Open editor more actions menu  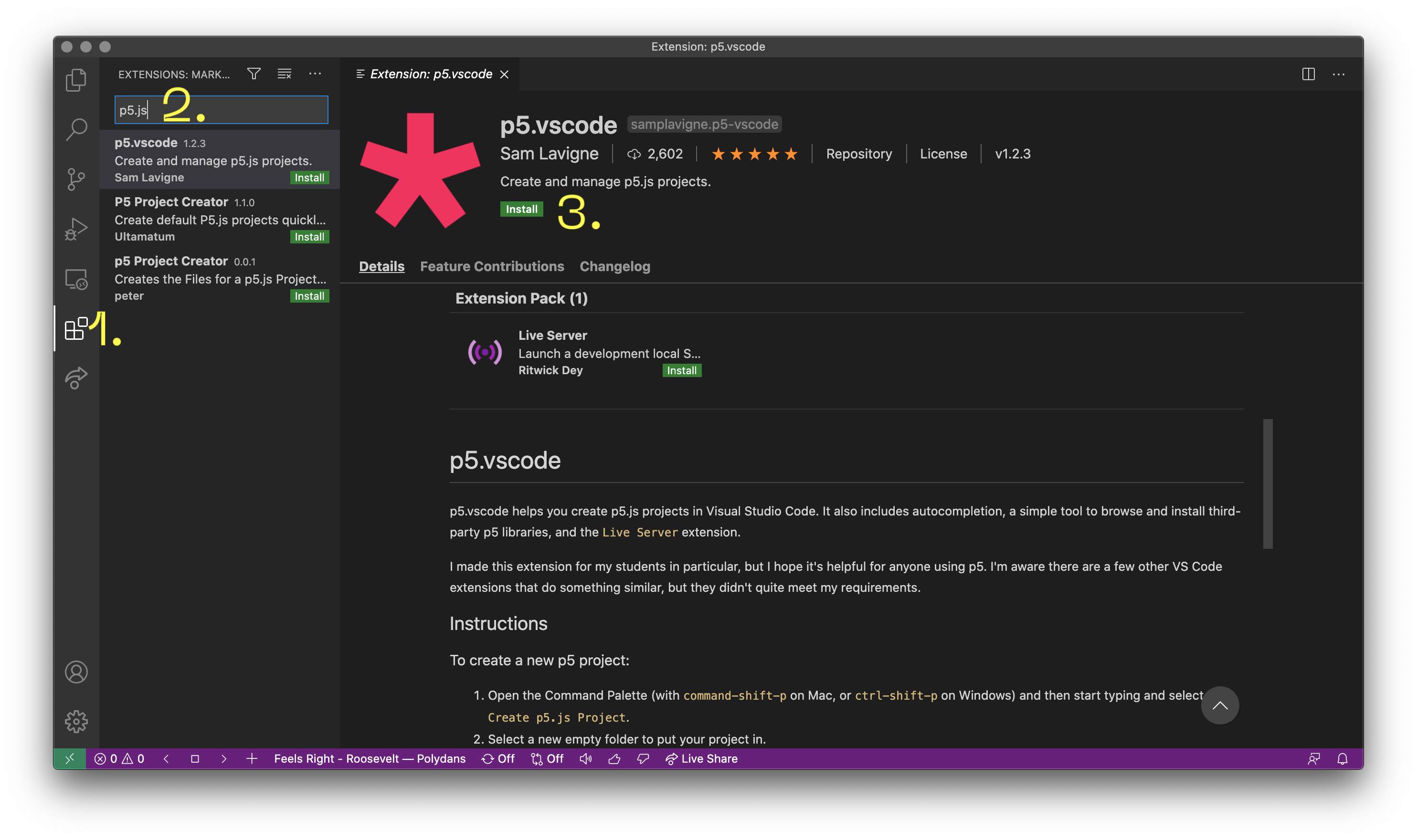1338,74
